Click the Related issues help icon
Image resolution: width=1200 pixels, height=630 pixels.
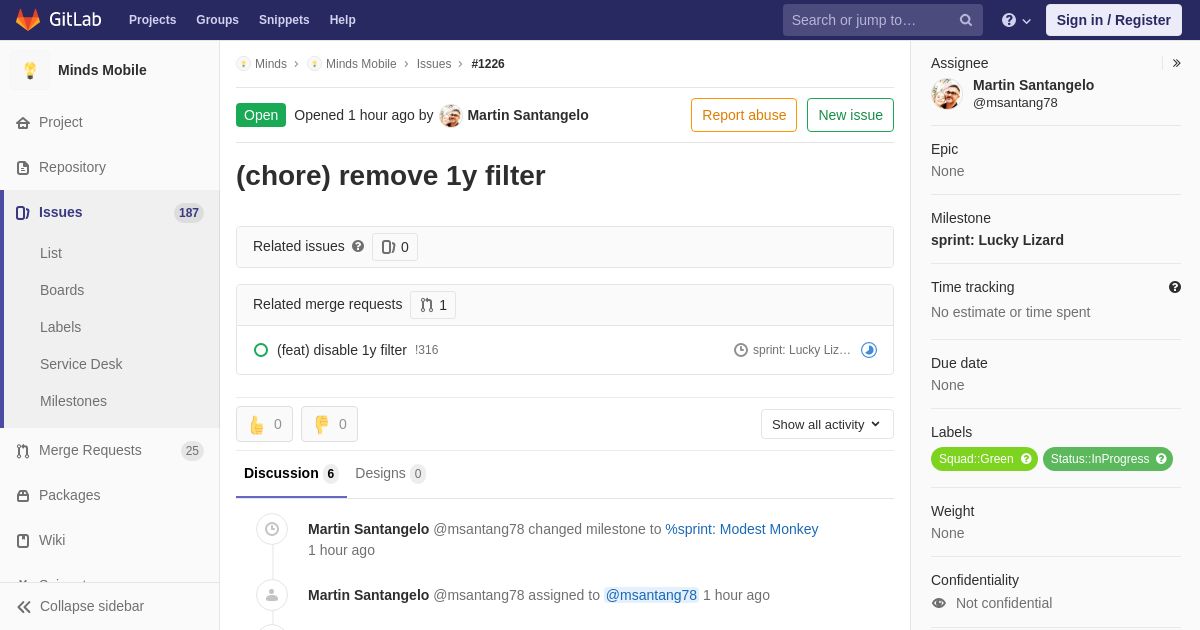click(x=358, y=246)
